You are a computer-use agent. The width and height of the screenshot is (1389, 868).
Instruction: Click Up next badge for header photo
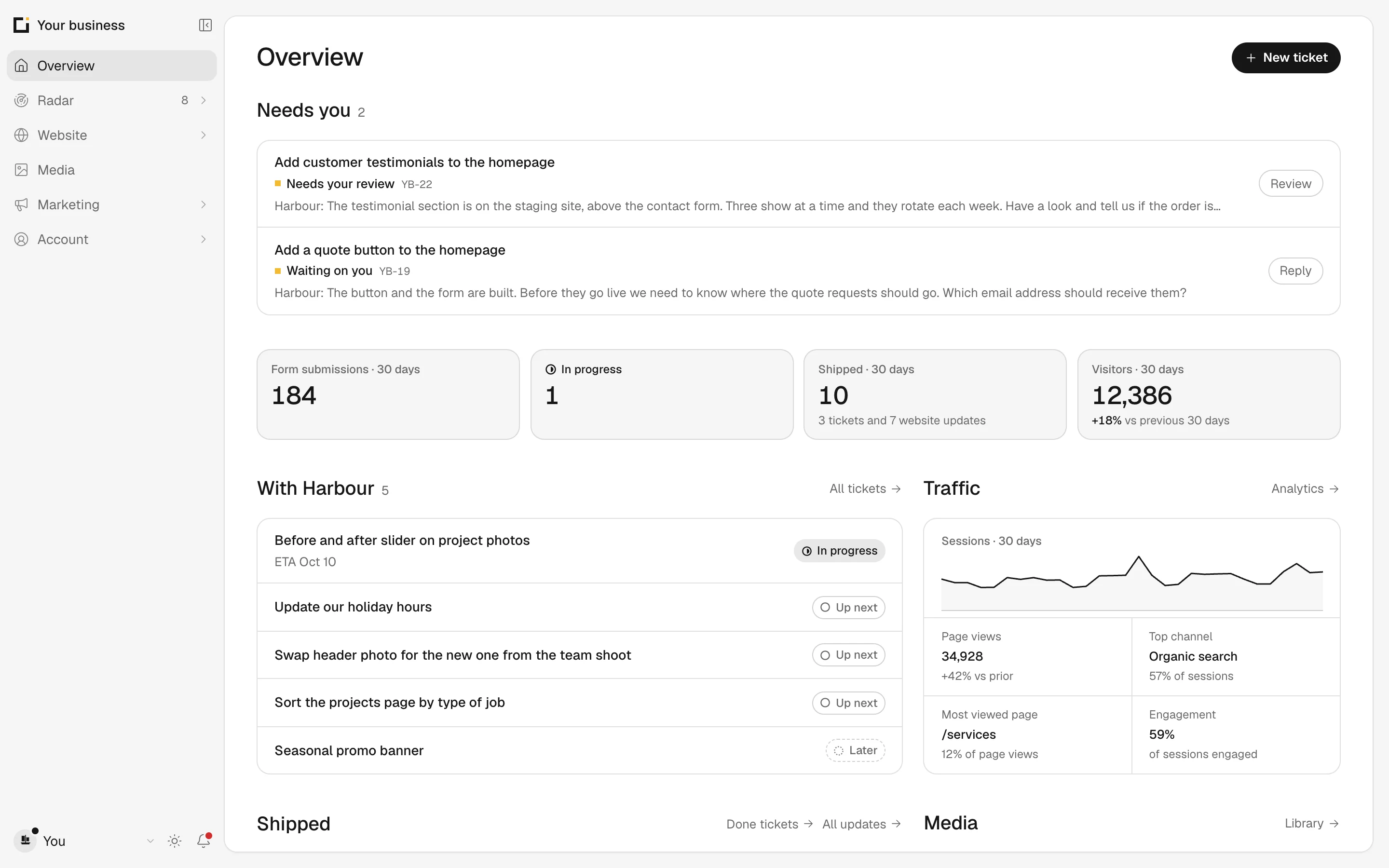[x=848, y=655]
